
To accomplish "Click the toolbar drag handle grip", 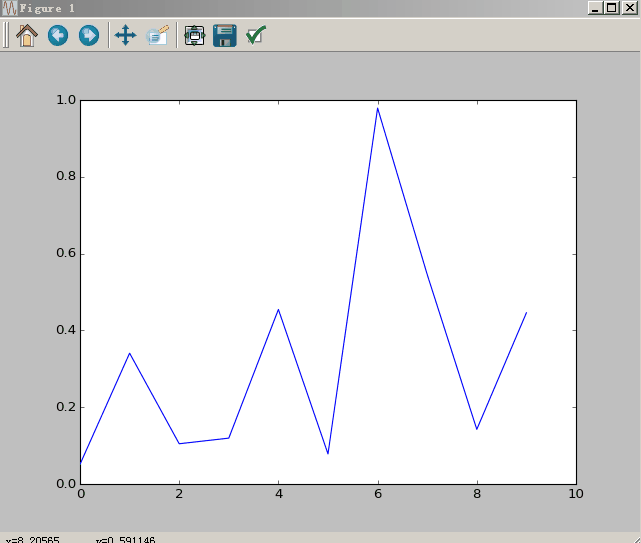I will tap(6, 36).
